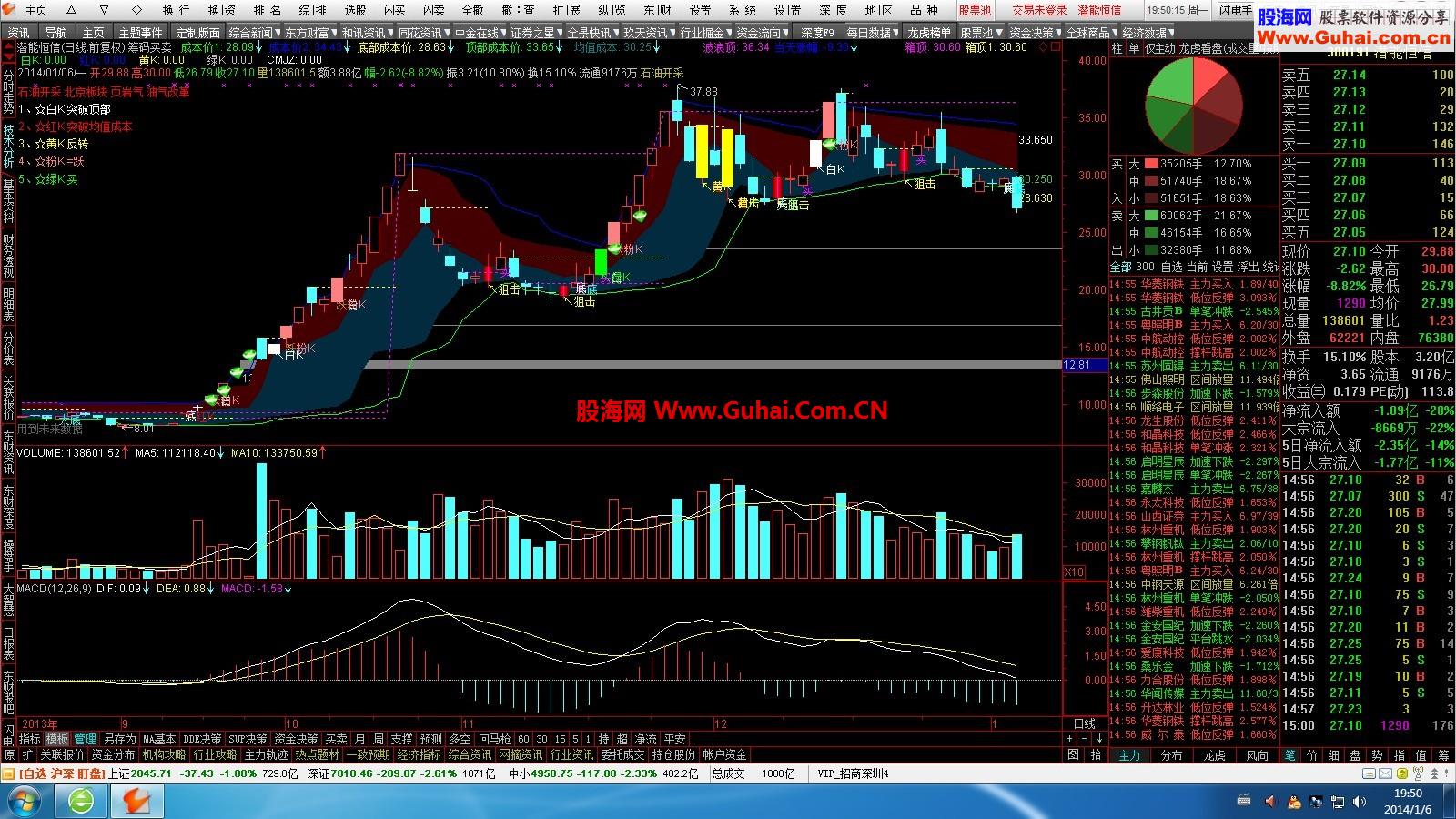Open the 中金在线 dropdown
This screenshot has height=819, width=1456.
[x=480, y=33]
